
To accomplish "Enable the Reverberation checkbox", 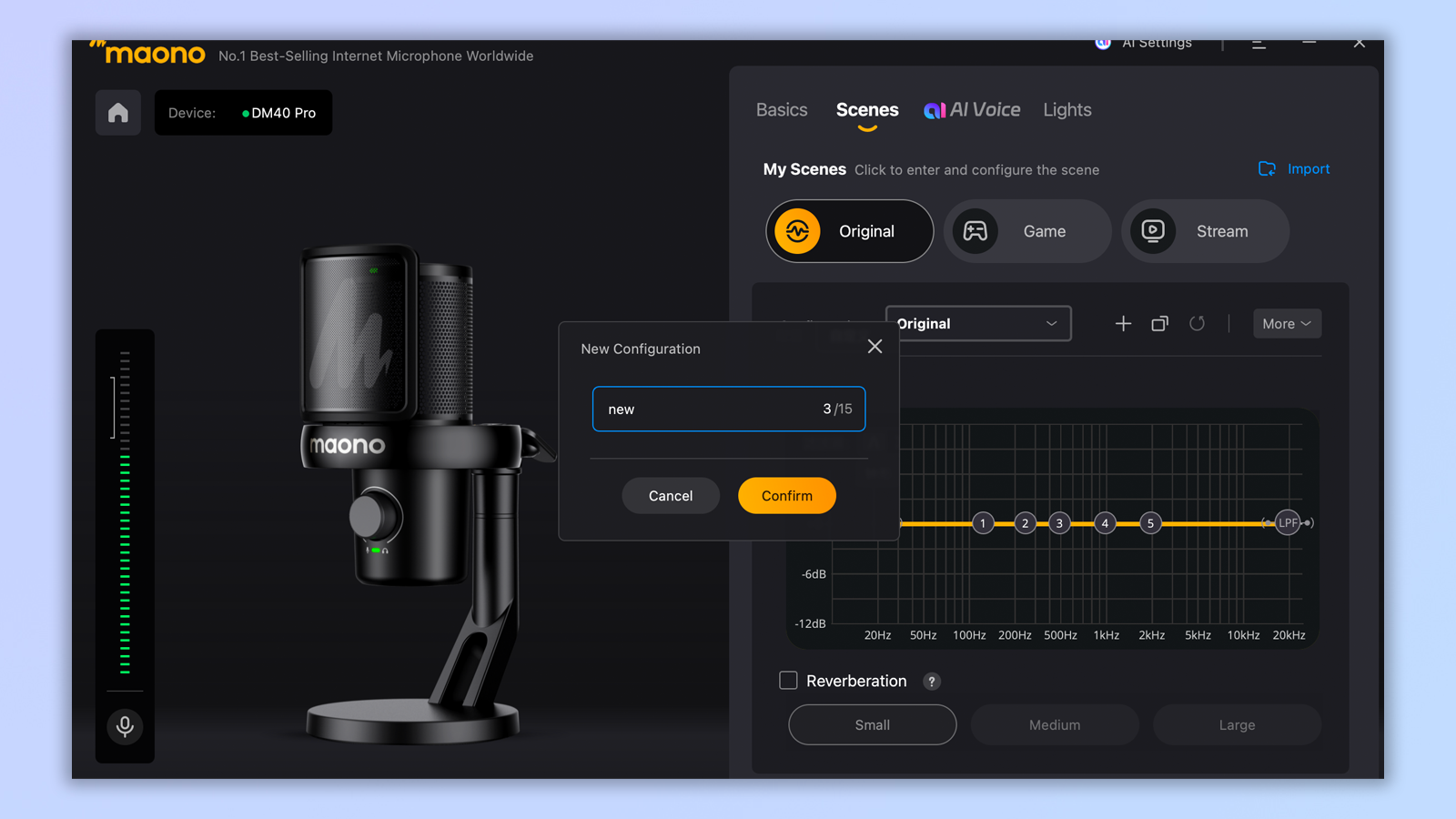I will [x=787, y=680].
